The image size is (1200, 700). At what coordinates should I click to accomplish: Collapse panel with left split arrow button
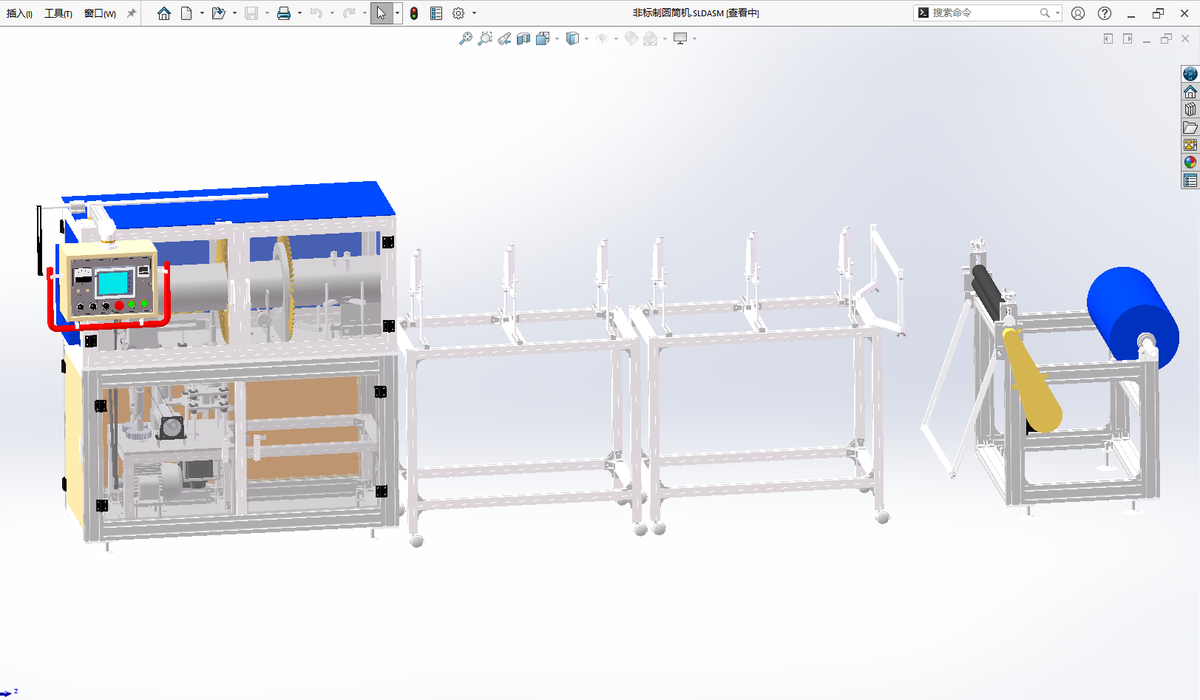point(1108,39)
